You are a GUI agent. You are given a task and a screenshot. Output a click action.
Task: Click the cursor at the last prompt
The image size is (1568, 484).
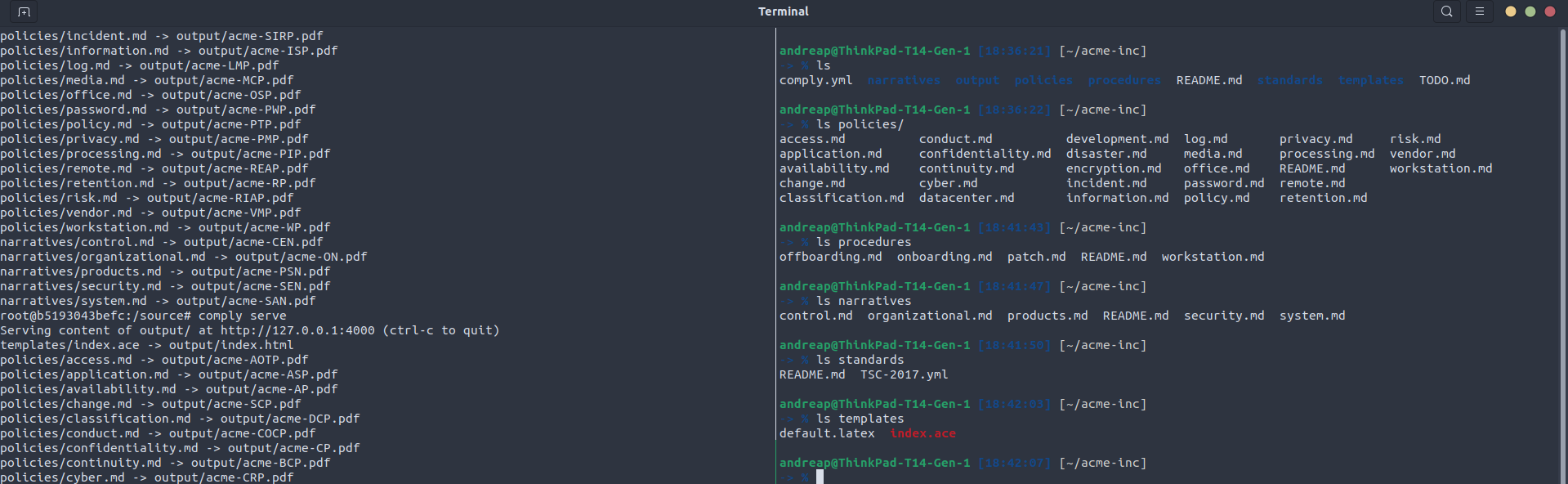(x=820, y=477)
